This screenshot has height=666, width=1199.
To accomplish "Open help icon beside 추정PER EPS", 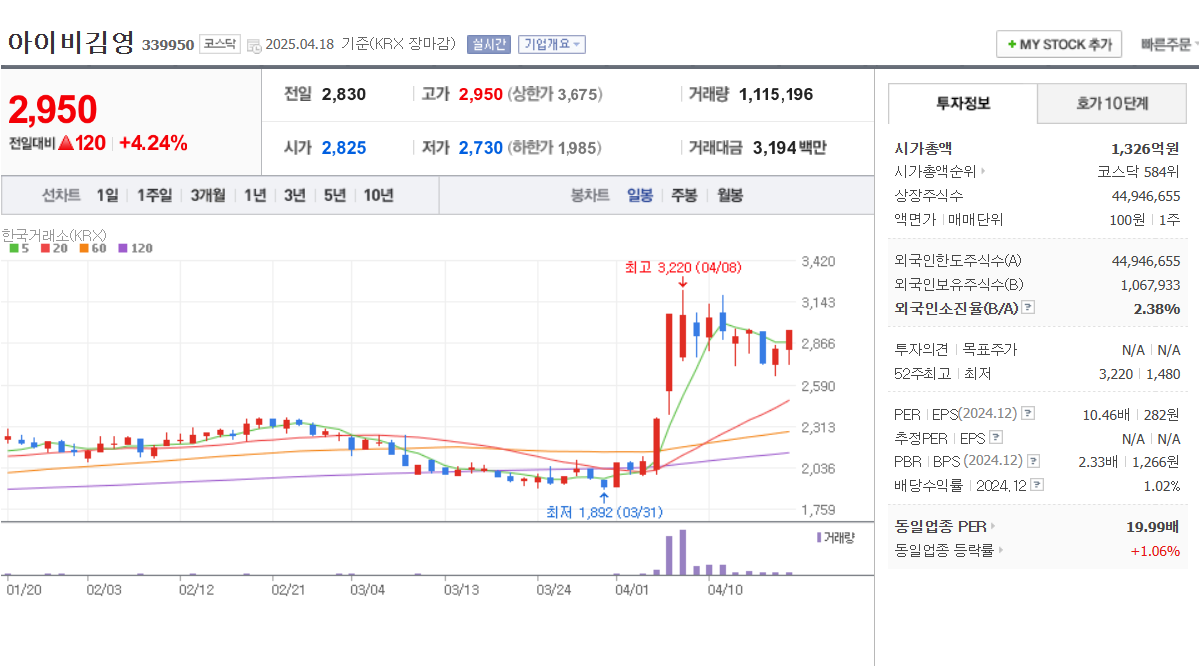I will coord(996,437).
